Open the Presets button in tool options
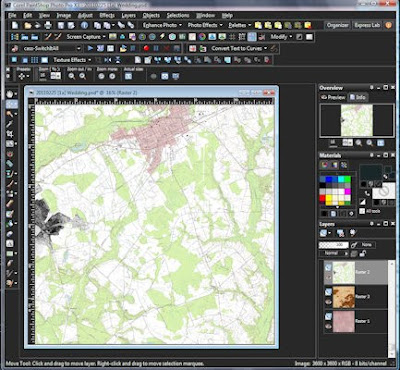Screen dimensions: 400x370 (23, 76)
